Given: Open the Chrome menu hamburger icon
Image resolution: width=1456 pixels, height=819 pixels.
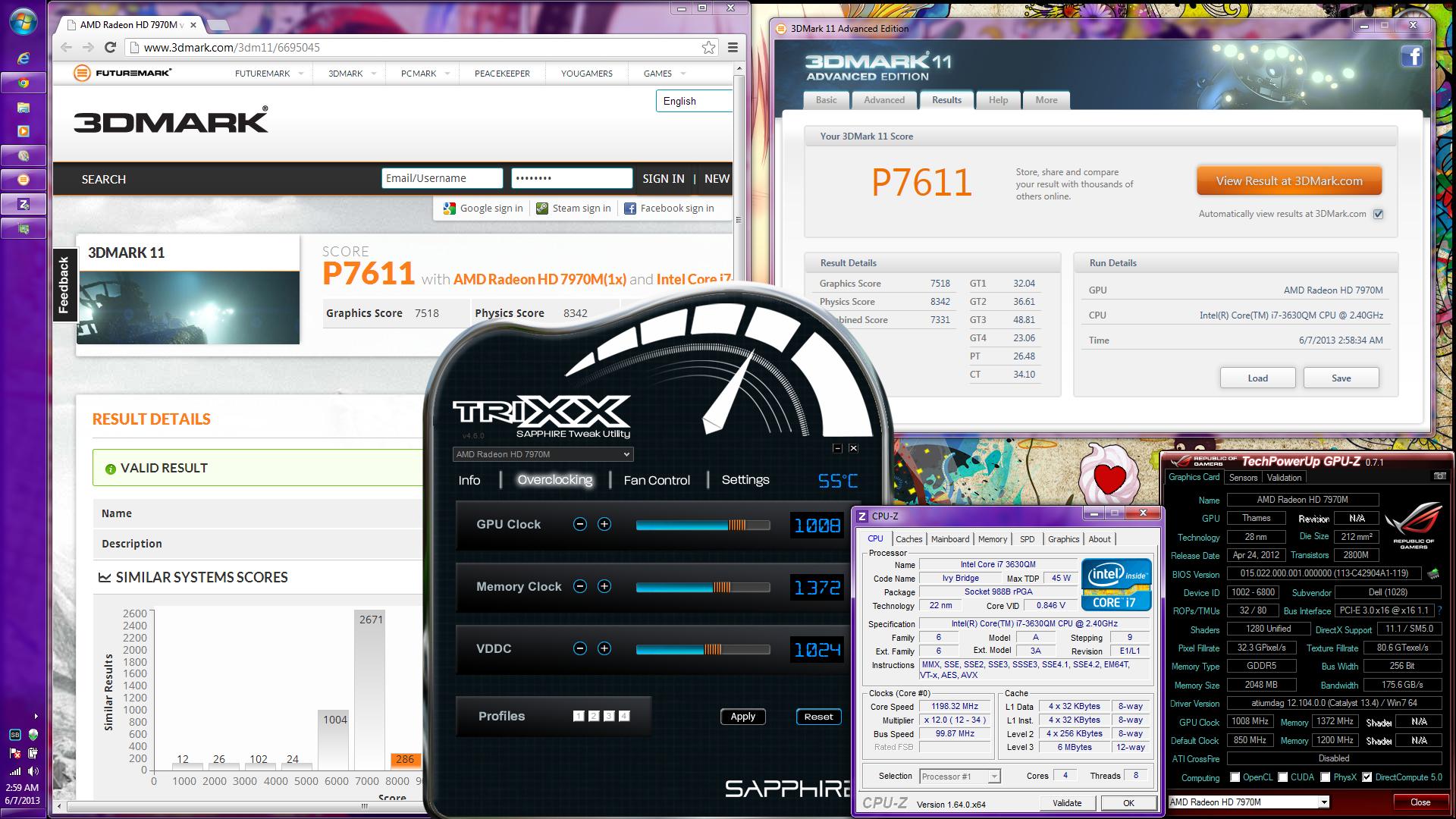Looking at the screenshot, I should (733, 47).
